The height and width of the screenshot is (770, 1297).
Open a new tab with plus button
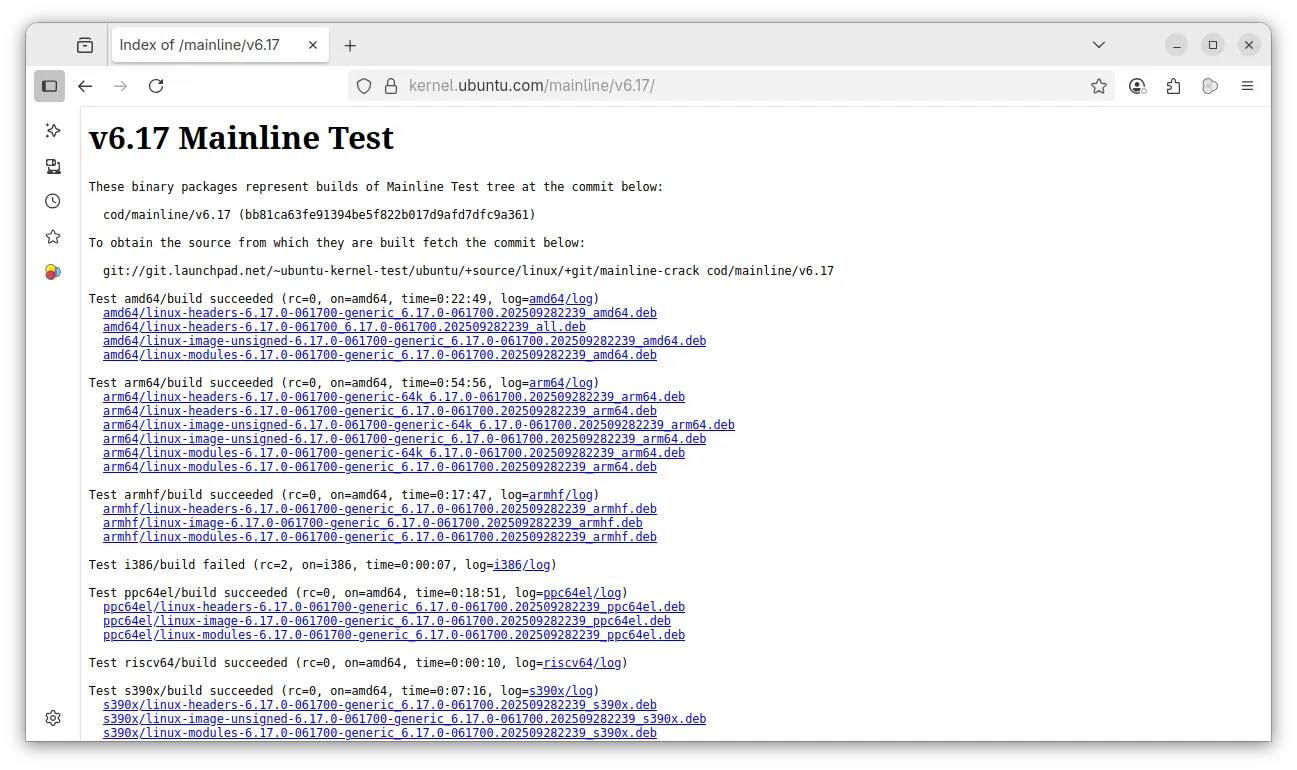click(350, 45)
